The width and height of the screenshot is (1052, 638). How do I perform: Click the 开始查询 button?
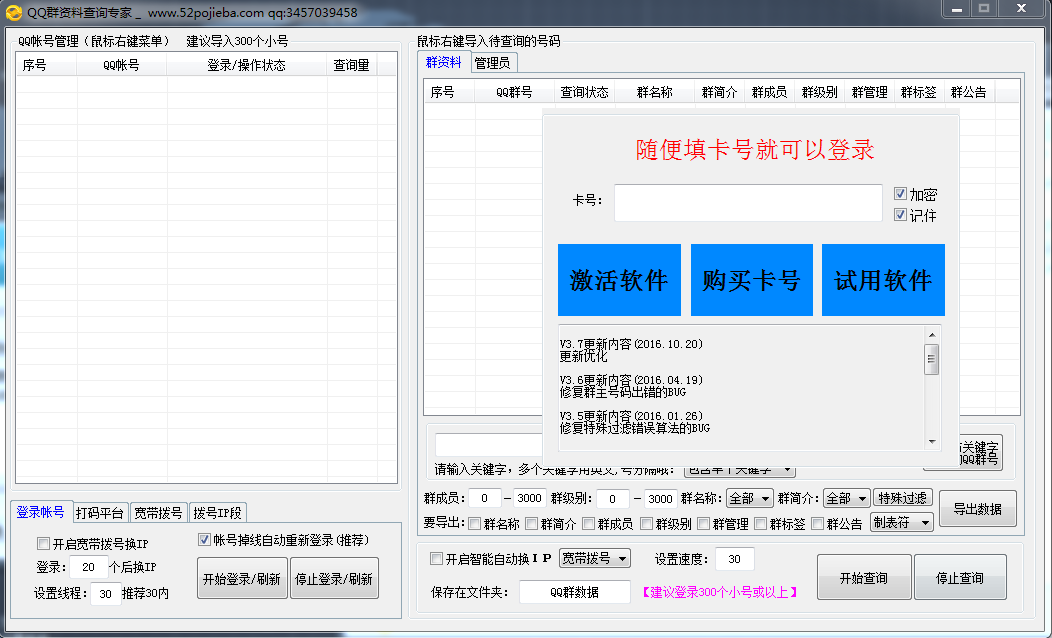click(864, 578)
